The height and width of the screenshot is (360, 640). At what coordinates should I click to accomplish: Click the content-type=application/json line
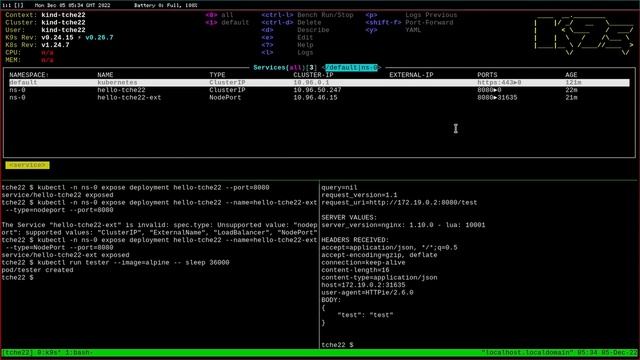point(379,278)
